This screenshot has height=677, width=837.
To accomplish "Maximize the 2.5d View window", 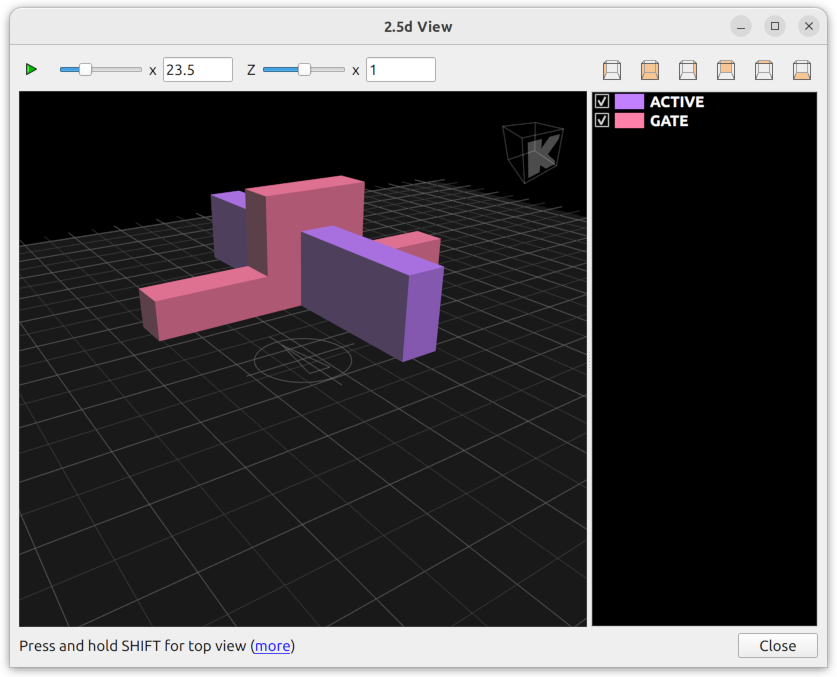I will point(774,26).
